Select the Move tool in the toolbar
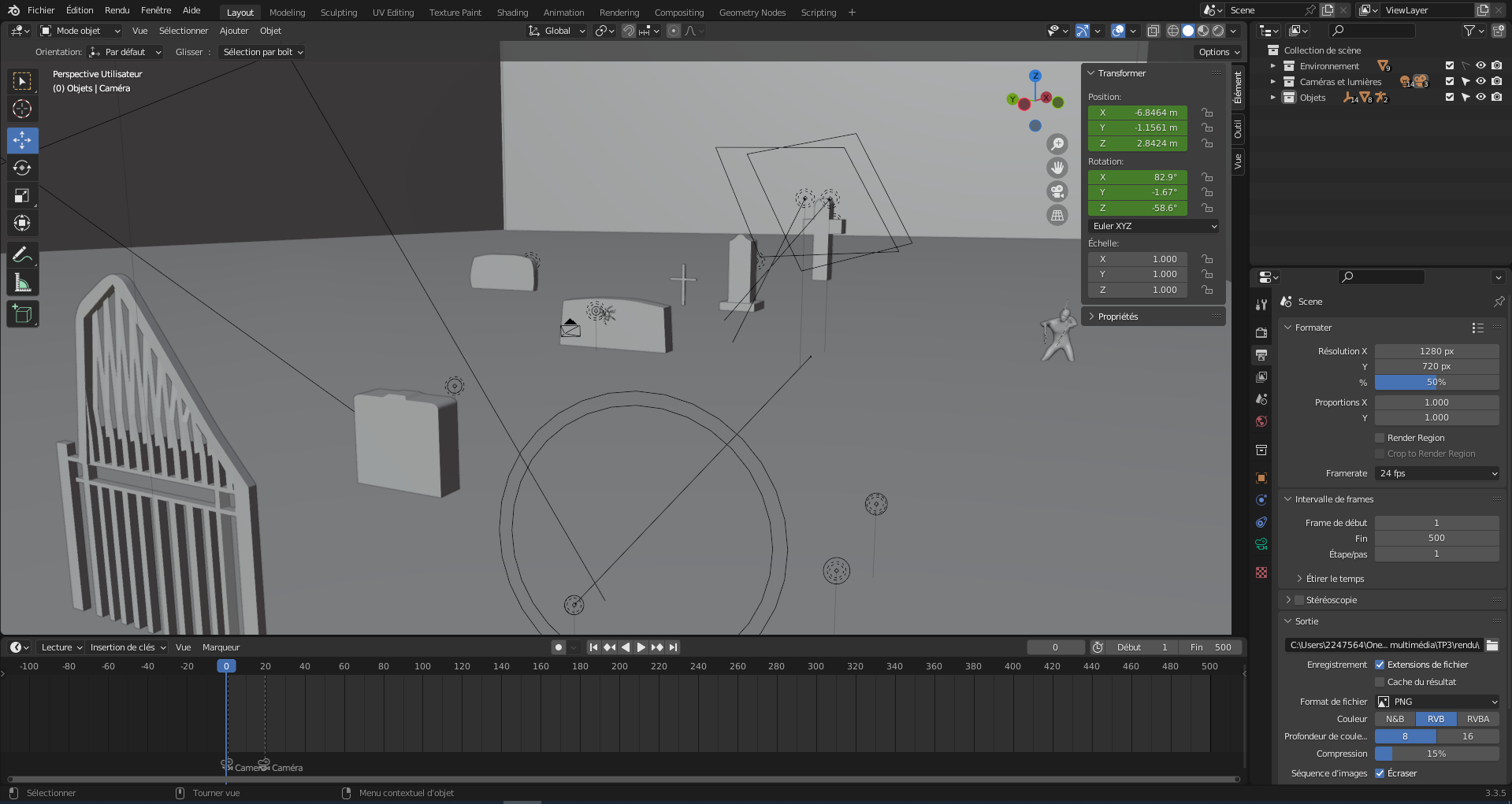This screenshot has height=804, width=1512. (x=22, y=140)
